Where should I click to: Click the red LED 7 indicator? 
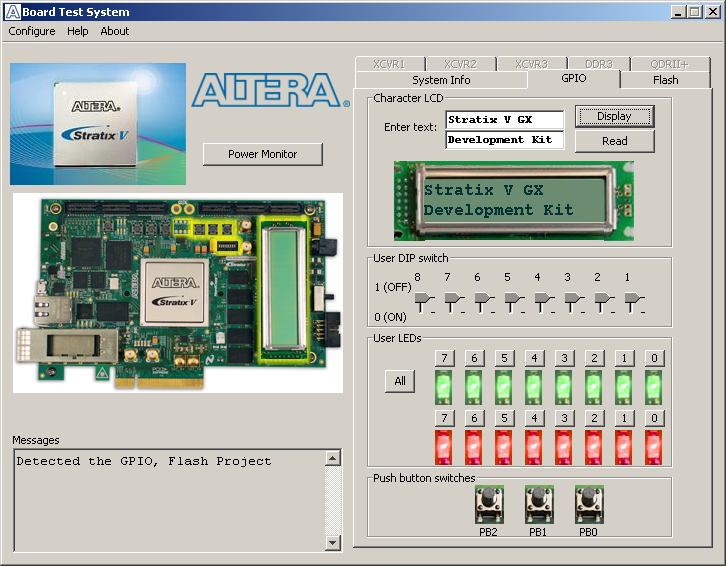tap(444, 447)
